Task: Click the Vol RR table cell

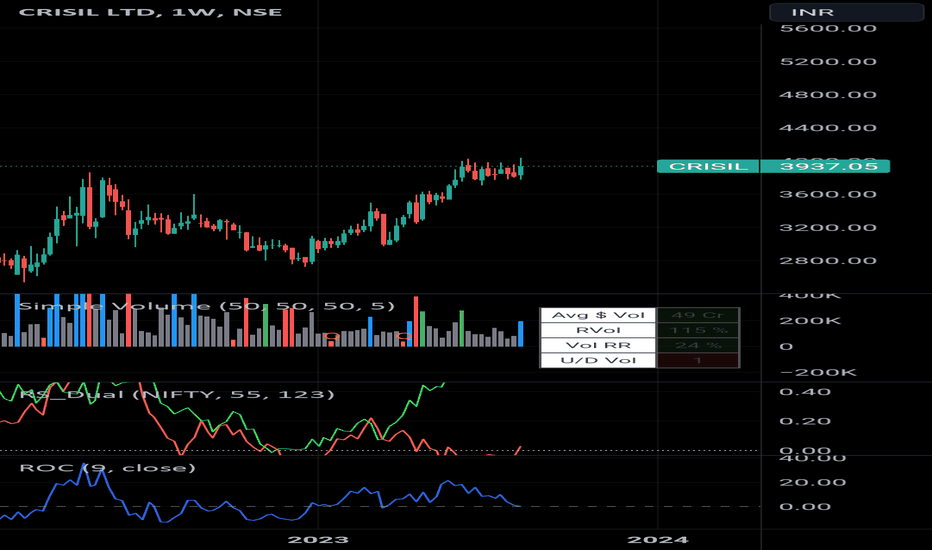Action: point(598,345)
